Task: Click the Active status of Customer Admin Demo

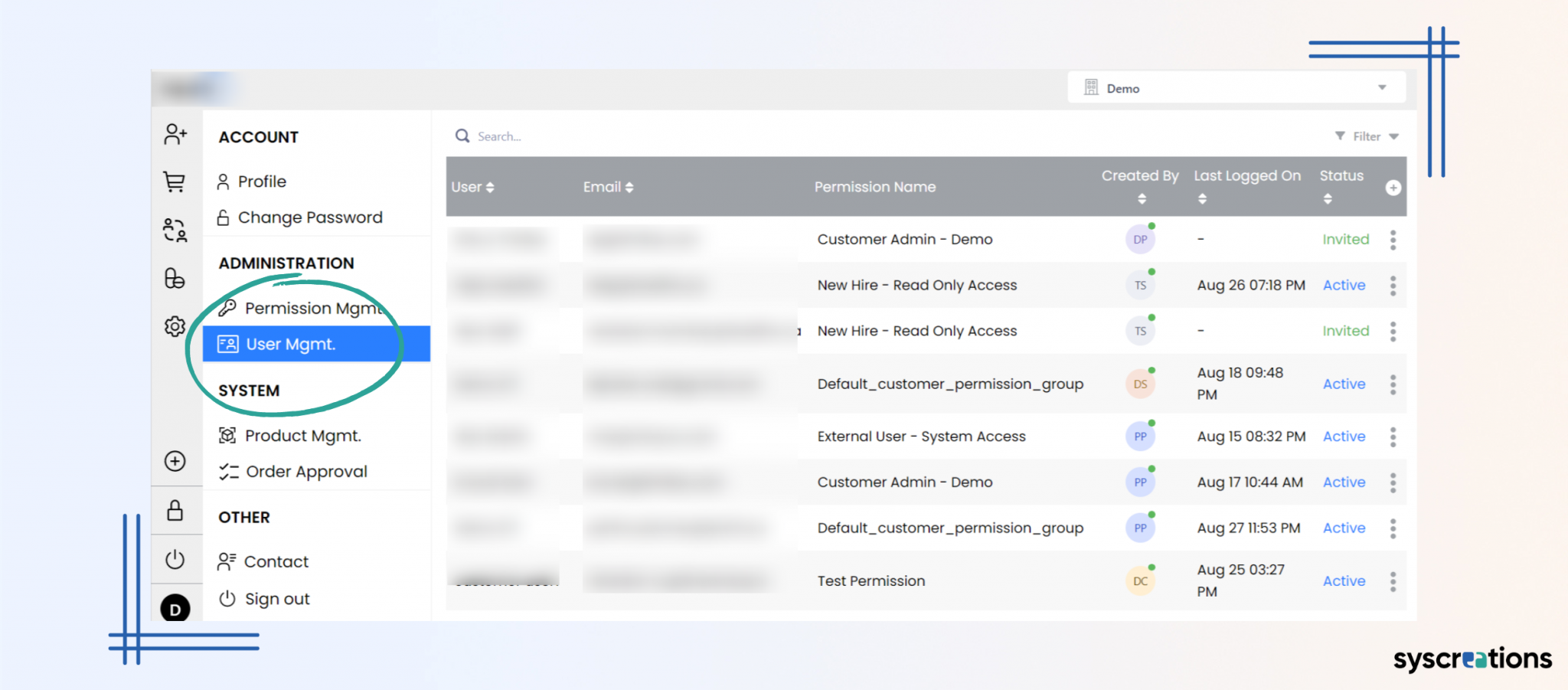Action: pos(1344,482)
